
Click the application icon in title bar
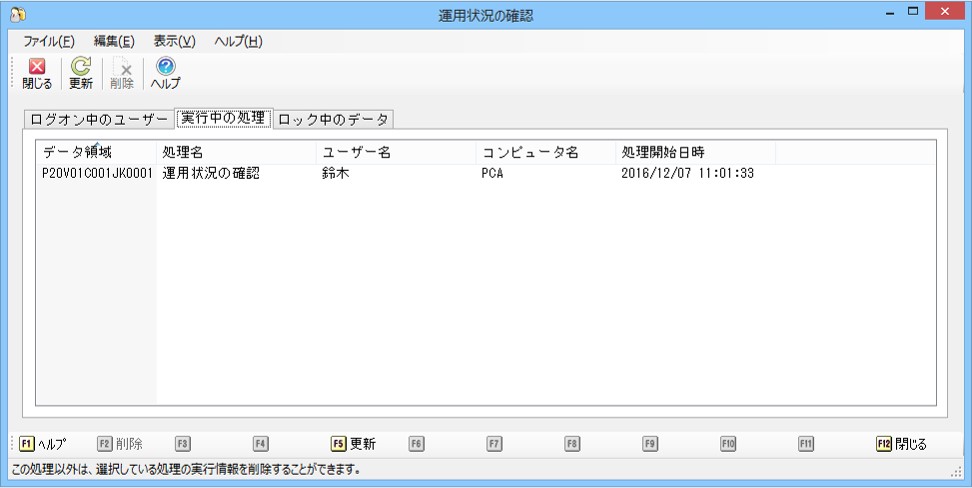[18, 14]
